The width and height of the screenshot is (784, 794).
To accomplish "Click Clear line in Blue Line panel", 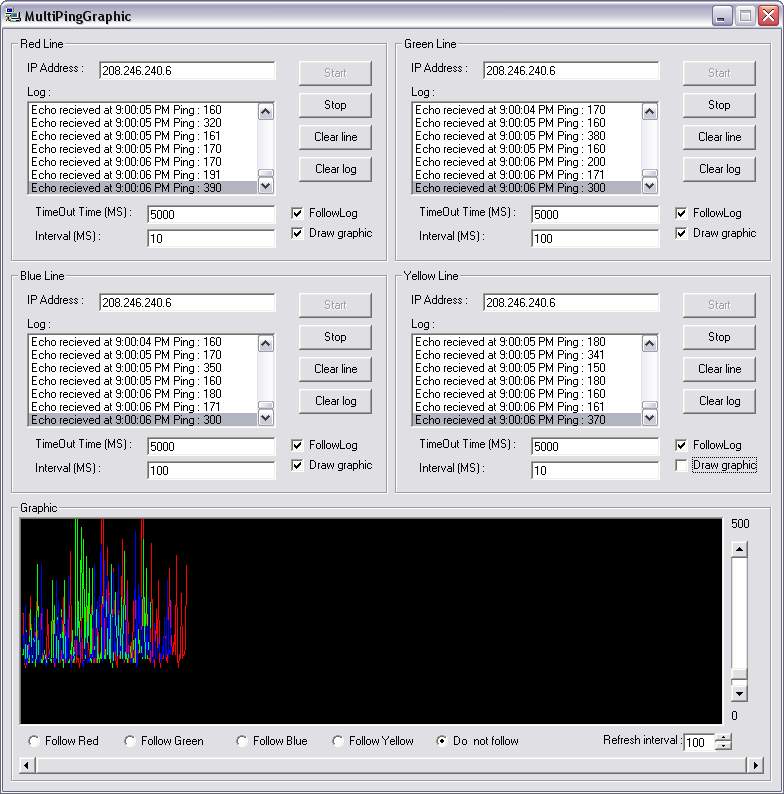I will (335, 369).
